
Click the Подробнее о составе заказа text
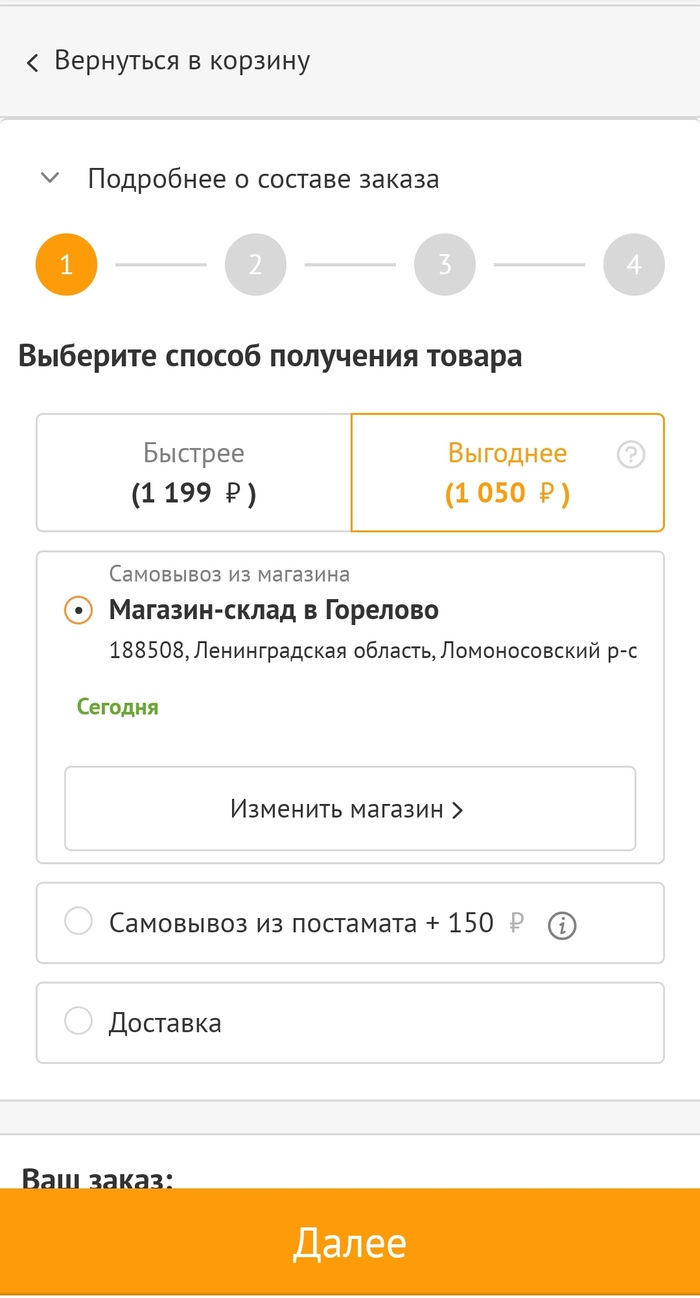click(x=263, y=179)
